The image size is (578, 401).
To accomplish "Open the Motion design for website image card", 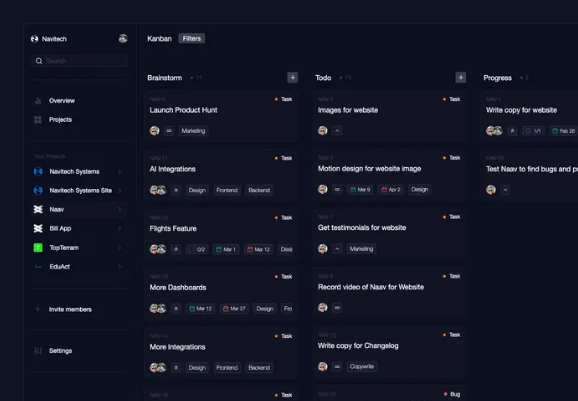I will 389,175.
